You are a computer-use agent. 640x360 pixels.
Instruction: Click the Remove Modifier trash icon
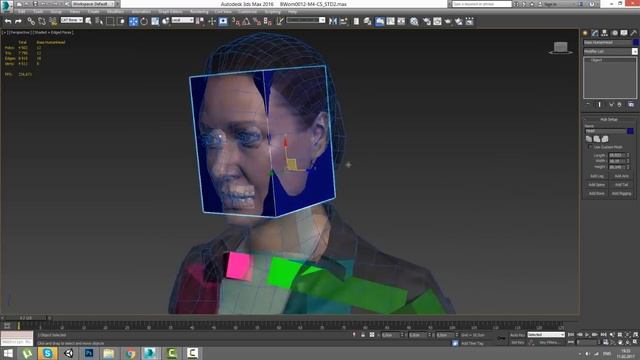coord(620,104)
